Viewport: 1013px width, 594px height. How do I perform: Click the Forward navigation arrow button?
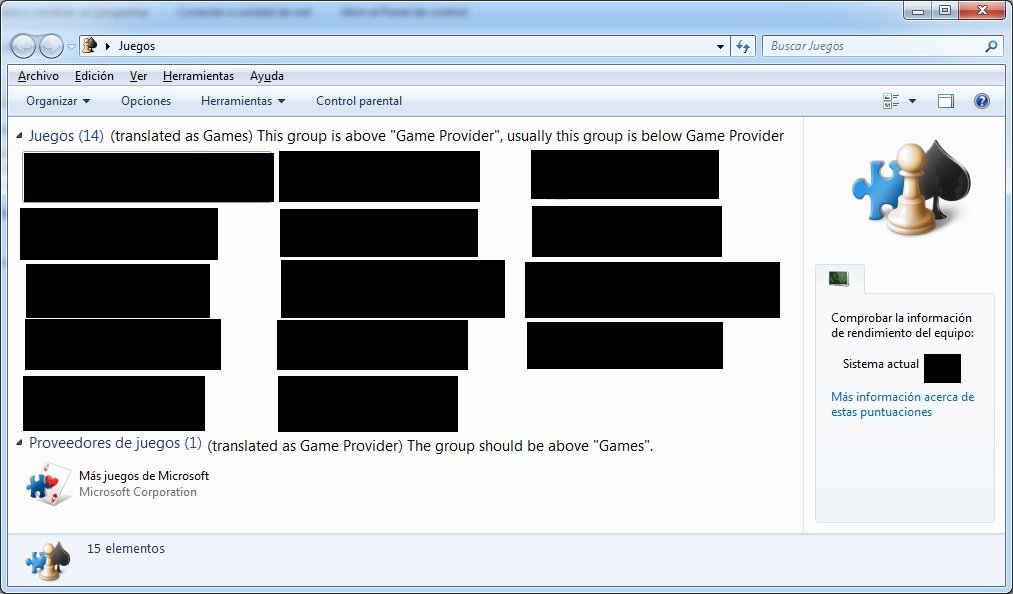(51, 46)
